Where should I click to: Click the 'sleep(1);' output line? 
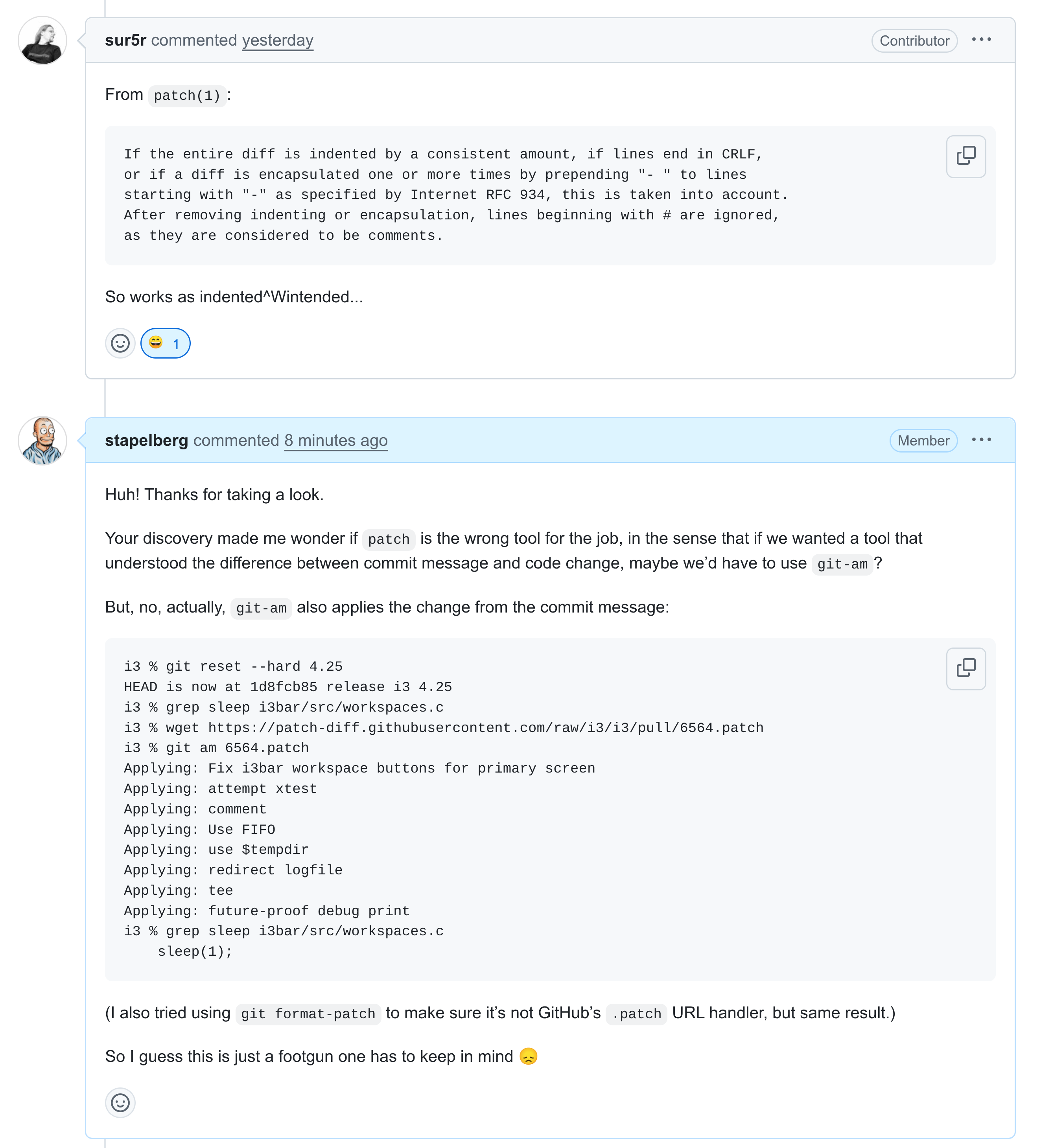point(195,951)
